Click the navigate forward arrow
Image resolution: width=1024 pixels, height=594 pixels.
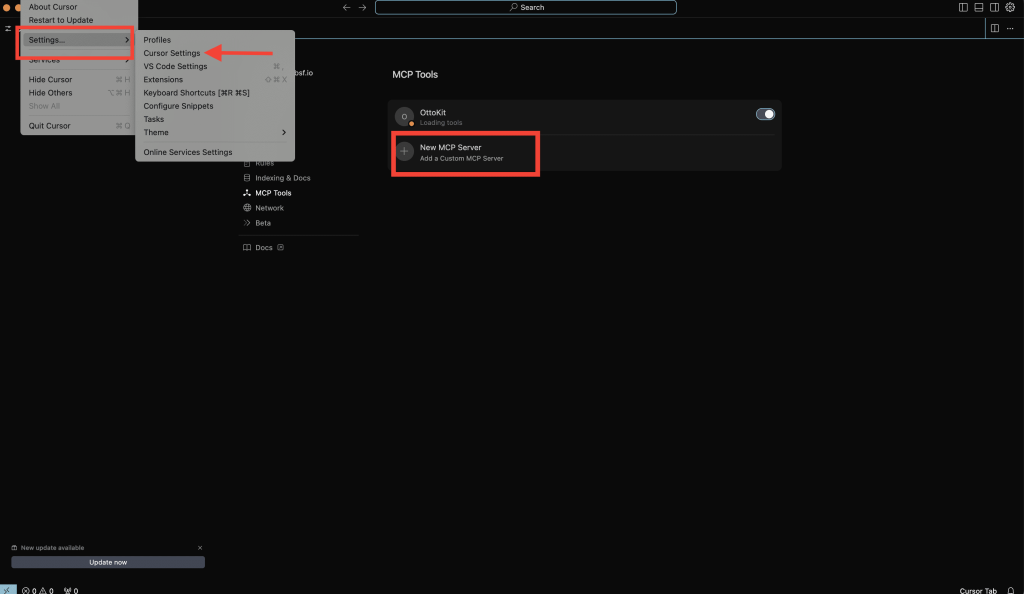click(x=362, y=7)
